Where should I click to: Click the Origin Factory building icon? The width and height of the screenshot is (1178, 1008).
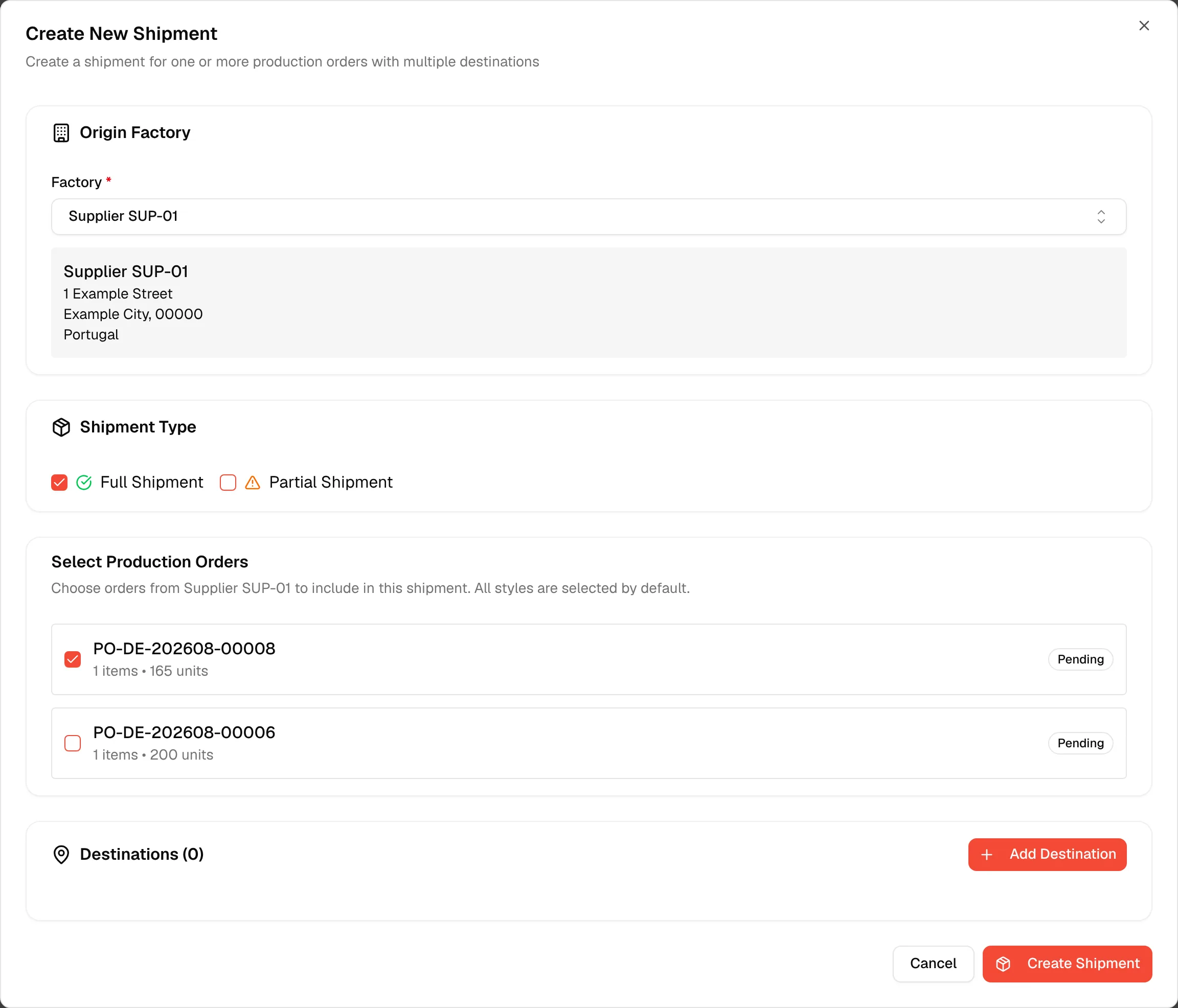(x=61, y=132)
